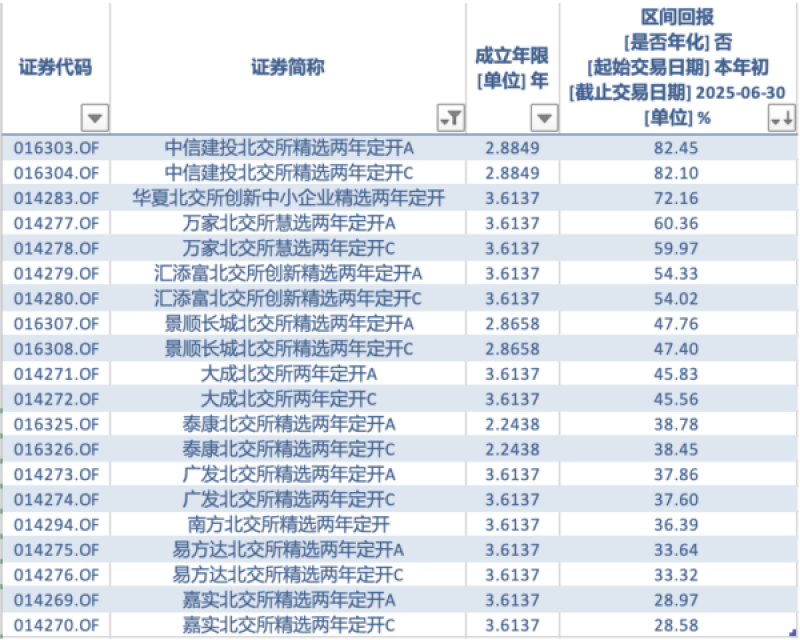The height and width of the screenshot is (640, 800).
Task: Select fund name 泰康北交所精选两年定开C
Action: click(x=289, y=449)
